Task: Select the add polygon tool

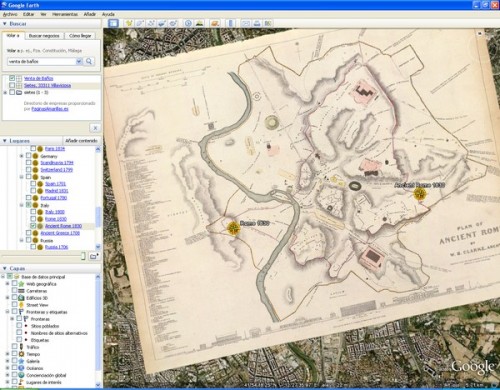Action: [140, 23]
